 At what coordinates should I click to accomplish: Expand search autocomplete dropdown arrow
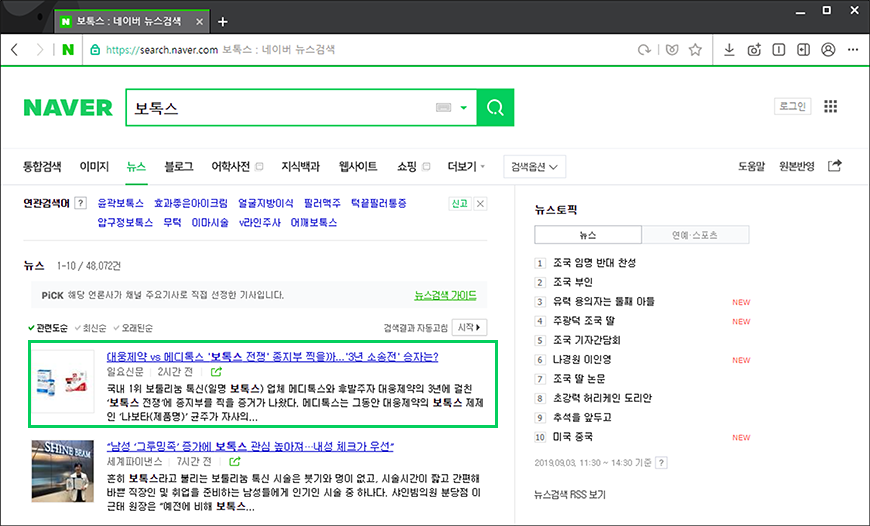click(x=464, y=108)
